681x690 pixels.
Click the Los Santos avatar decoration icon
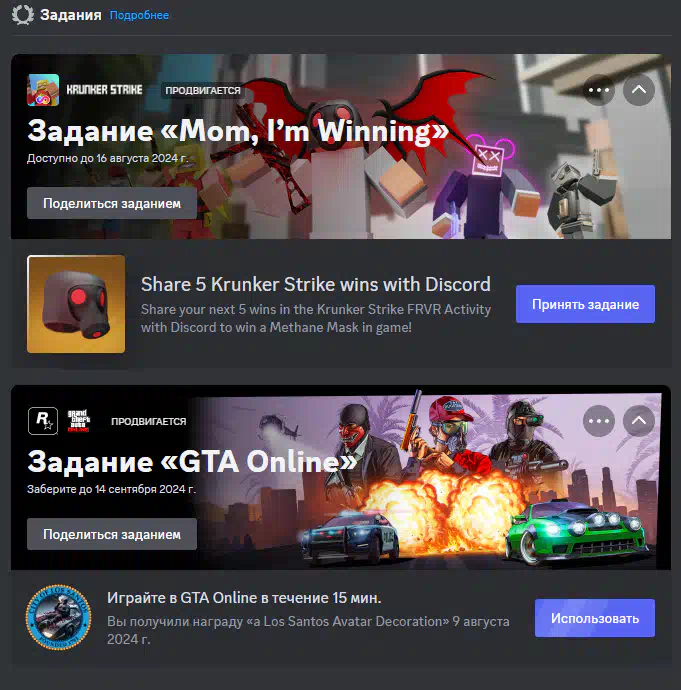pyautogui.click(x=59, y=617)
